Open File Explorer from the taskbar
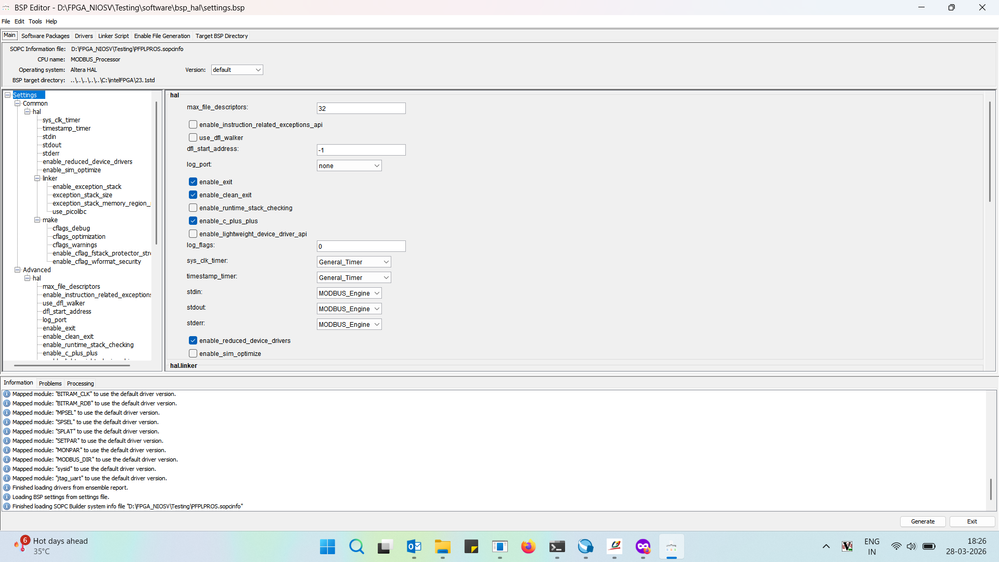The height and width of the screenshot is (562, 999). pos(442,547)
